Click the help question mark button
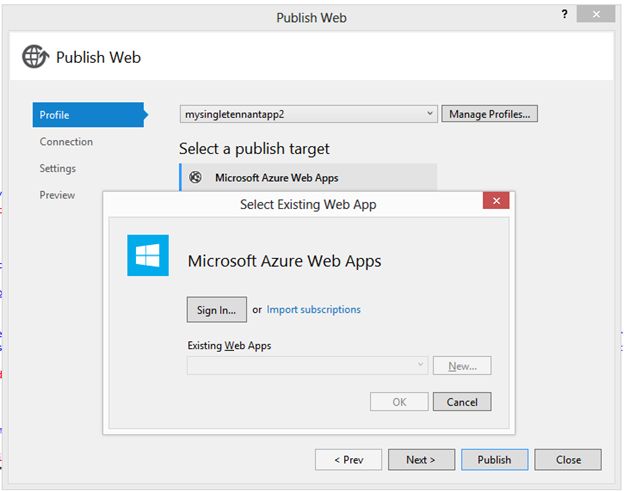Viewport: 624px width, 491px height. (564, 15)
